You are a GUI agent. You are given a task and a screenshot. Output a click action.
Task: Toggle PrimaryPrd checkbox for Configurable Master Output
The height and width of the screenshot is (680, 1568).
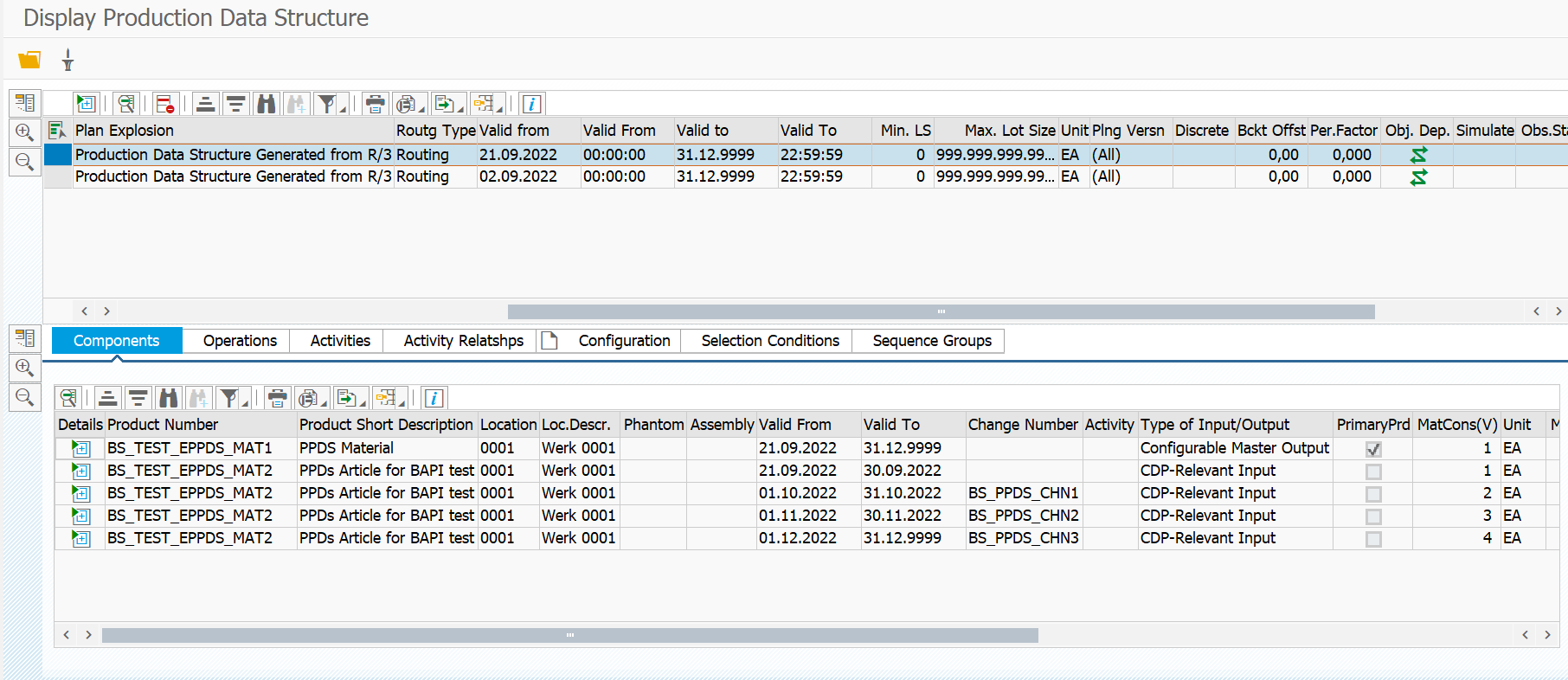coord(1372,449)
